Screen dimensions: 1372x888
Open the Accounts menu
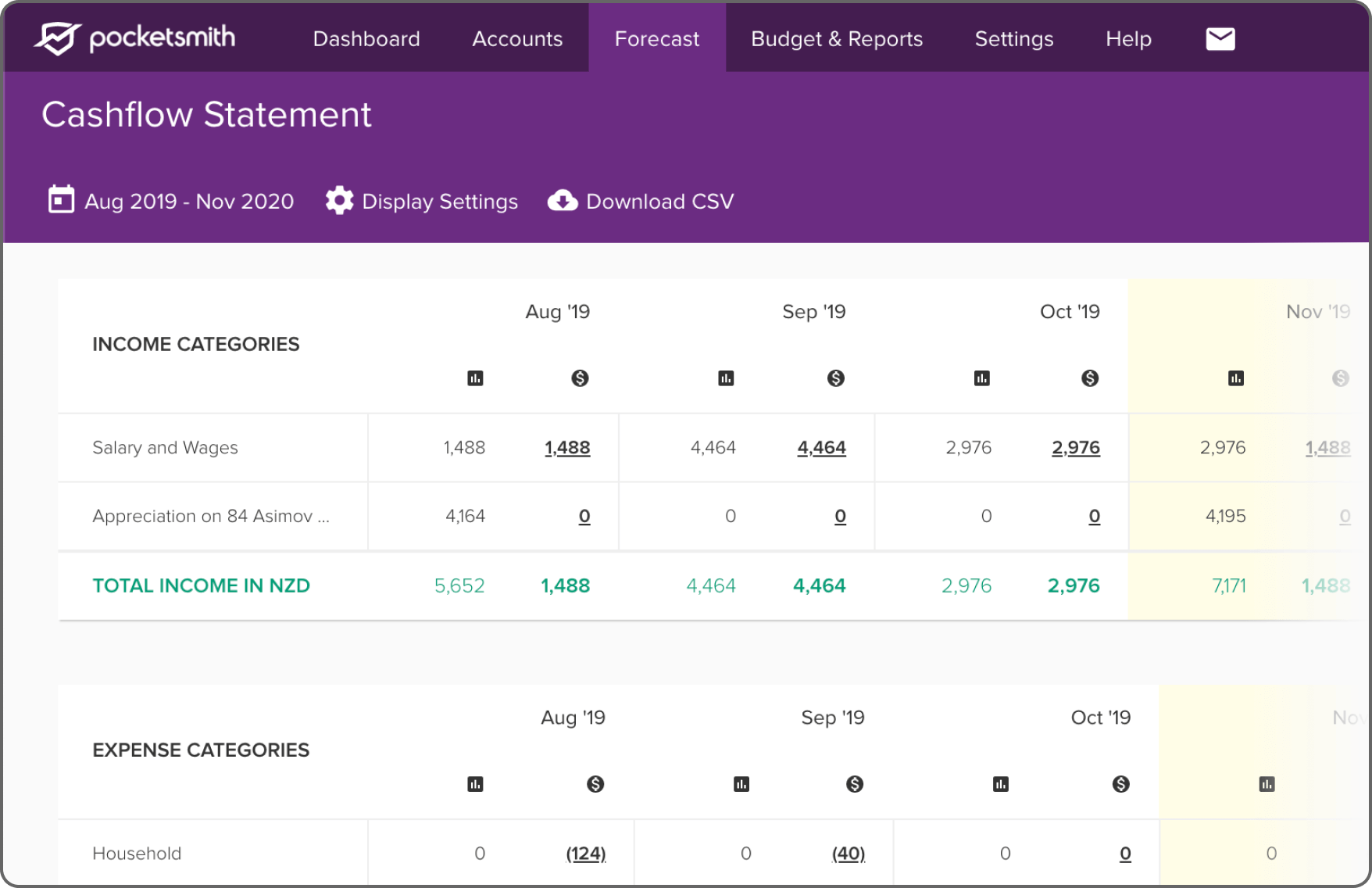[x=517, y=39]
